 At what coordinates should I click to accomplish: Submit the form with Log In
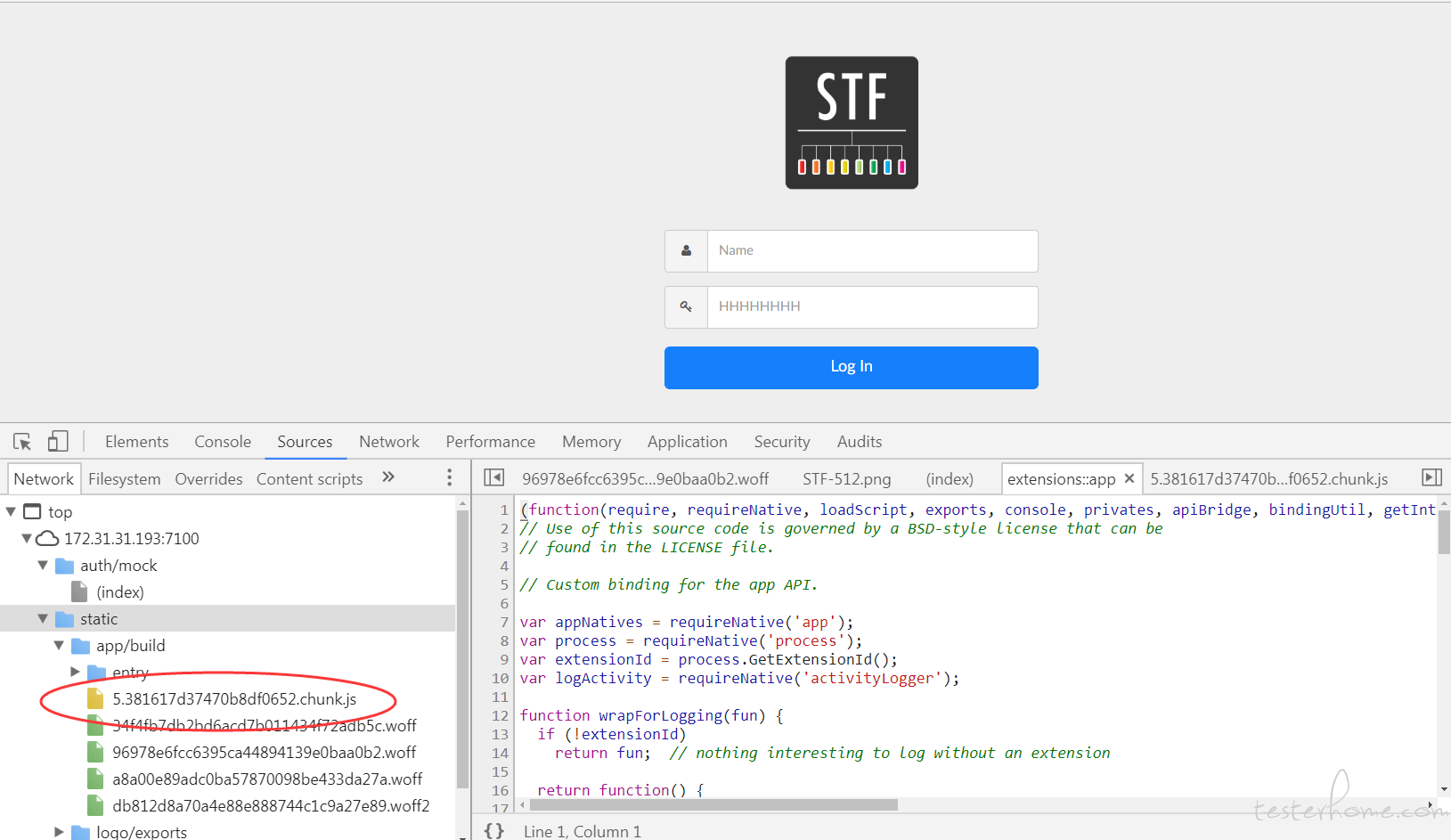coord(852,367)
